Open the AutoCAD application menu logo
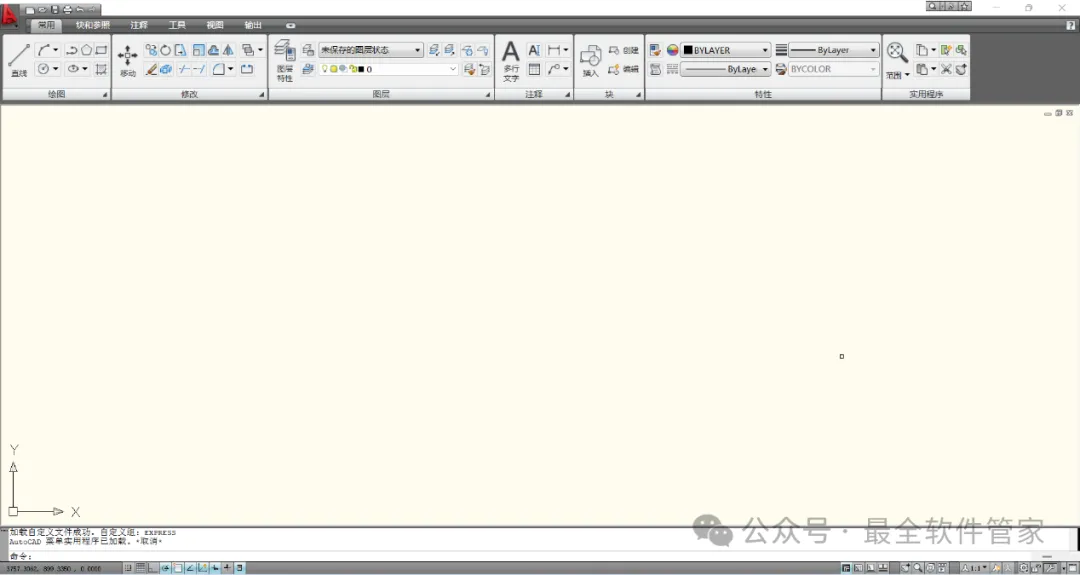The image size is (1080, 575). pyautogui.click(x=10, y=15)
